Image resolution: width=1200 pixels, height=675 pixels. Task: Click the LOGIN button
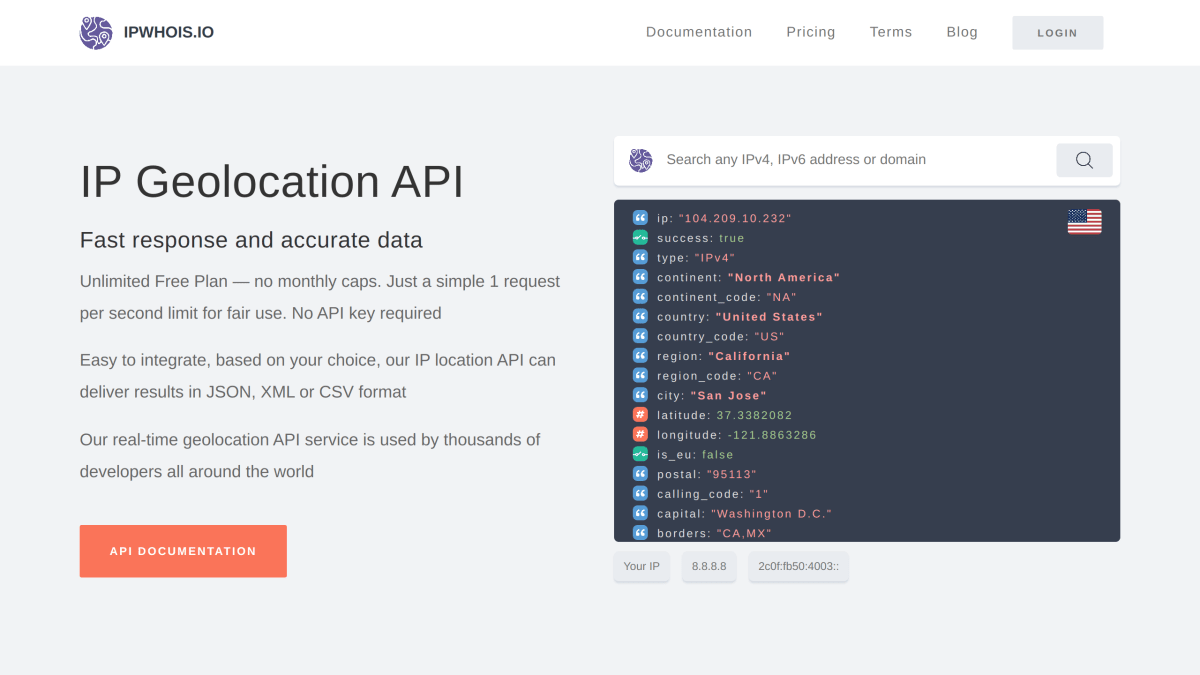pyautogui.click(x=1057, y=33)
